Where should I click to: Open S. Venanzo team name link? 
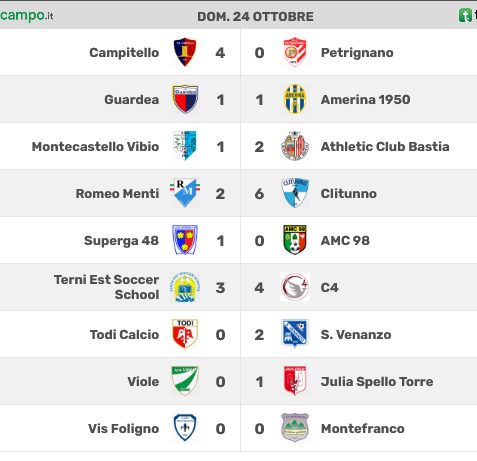tap(356, 334)
